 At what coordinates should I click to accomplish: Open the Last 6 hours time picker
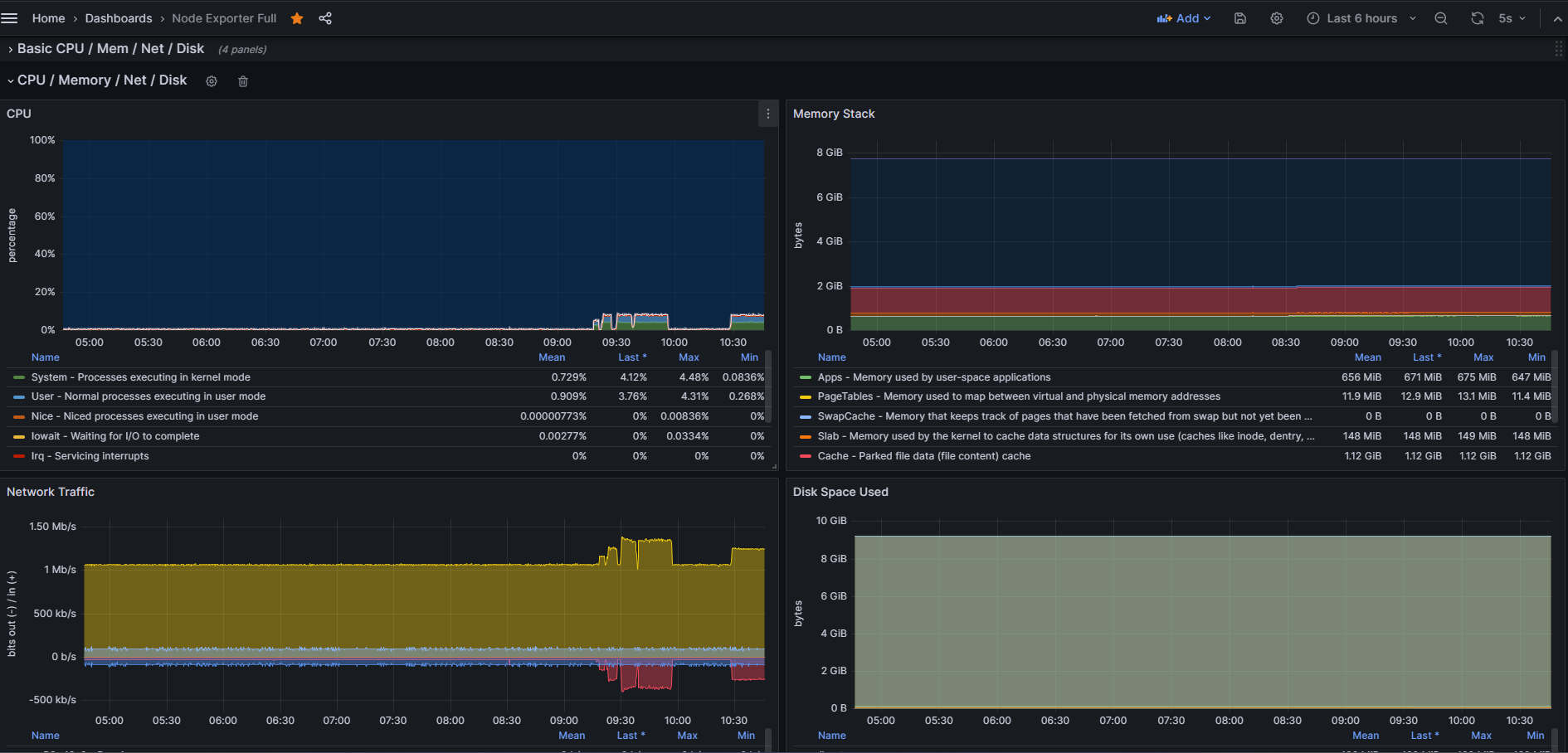[1361, 18]
